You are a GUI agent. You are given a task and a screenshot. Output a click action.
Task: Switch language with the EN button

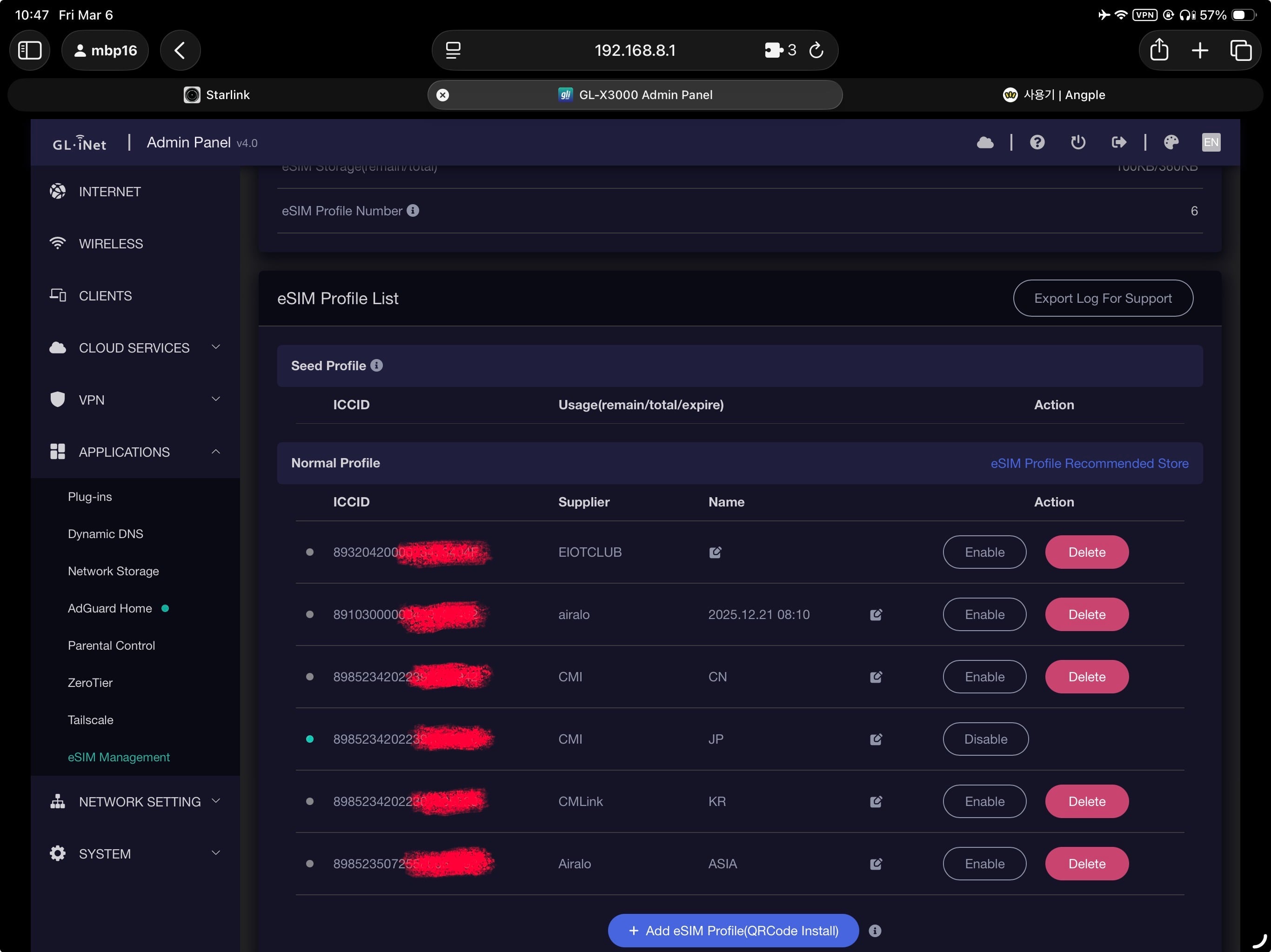(1211, 142)
